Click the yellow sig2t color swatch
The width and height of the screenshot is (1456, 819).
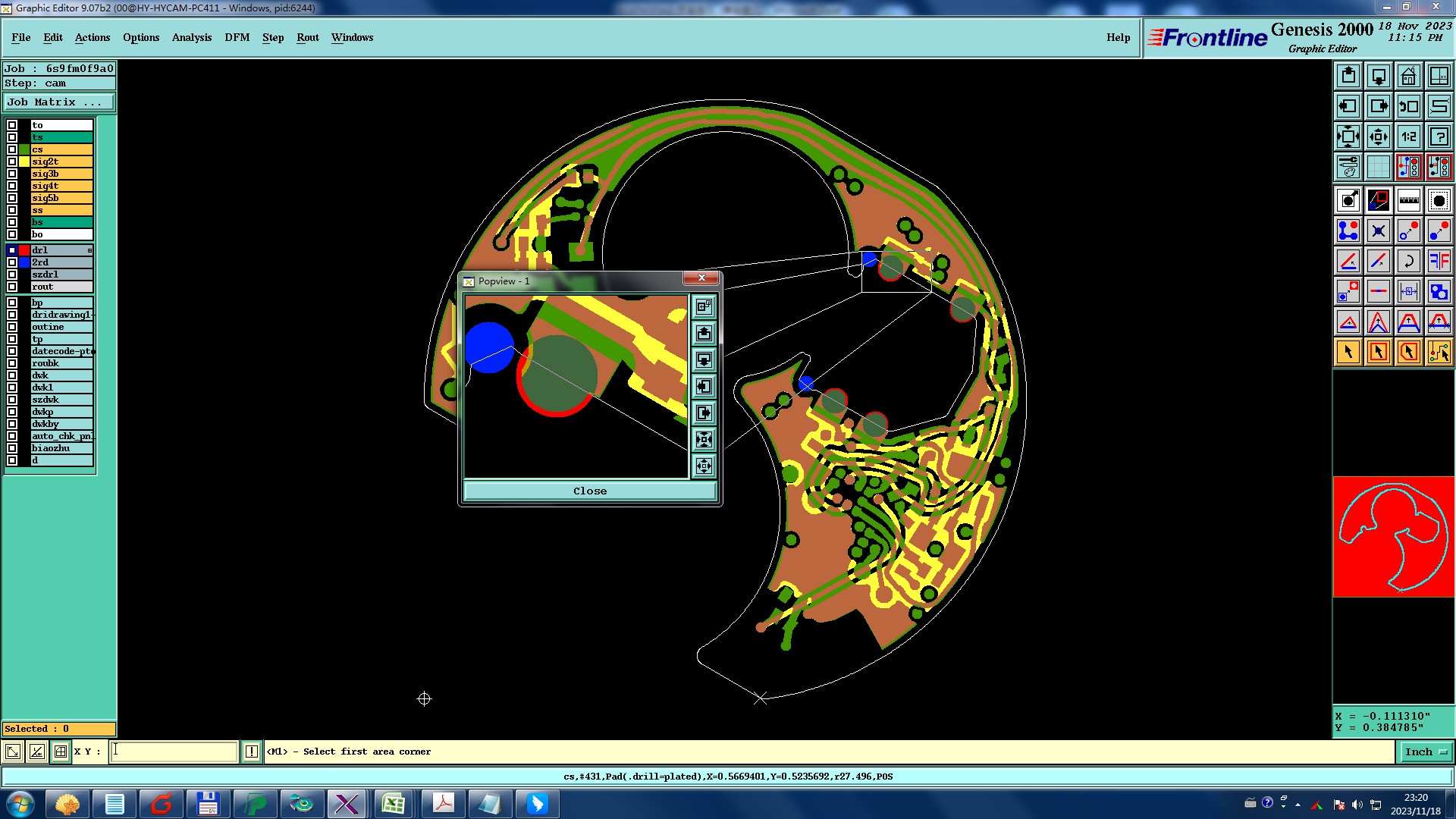(x=24, y=162)
